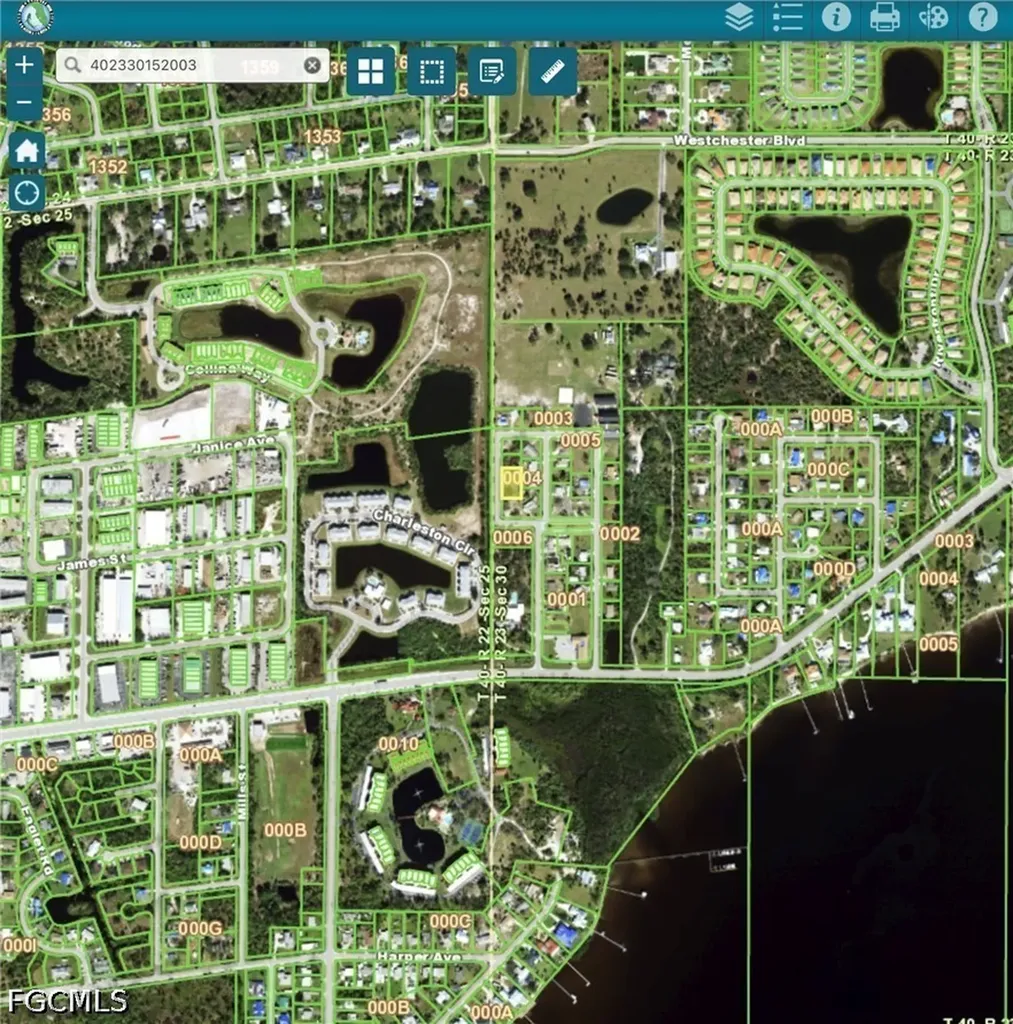The width and height of the screenshot is (1013, 1024).
Task: Click block label 1352
Action: [108, 167]
